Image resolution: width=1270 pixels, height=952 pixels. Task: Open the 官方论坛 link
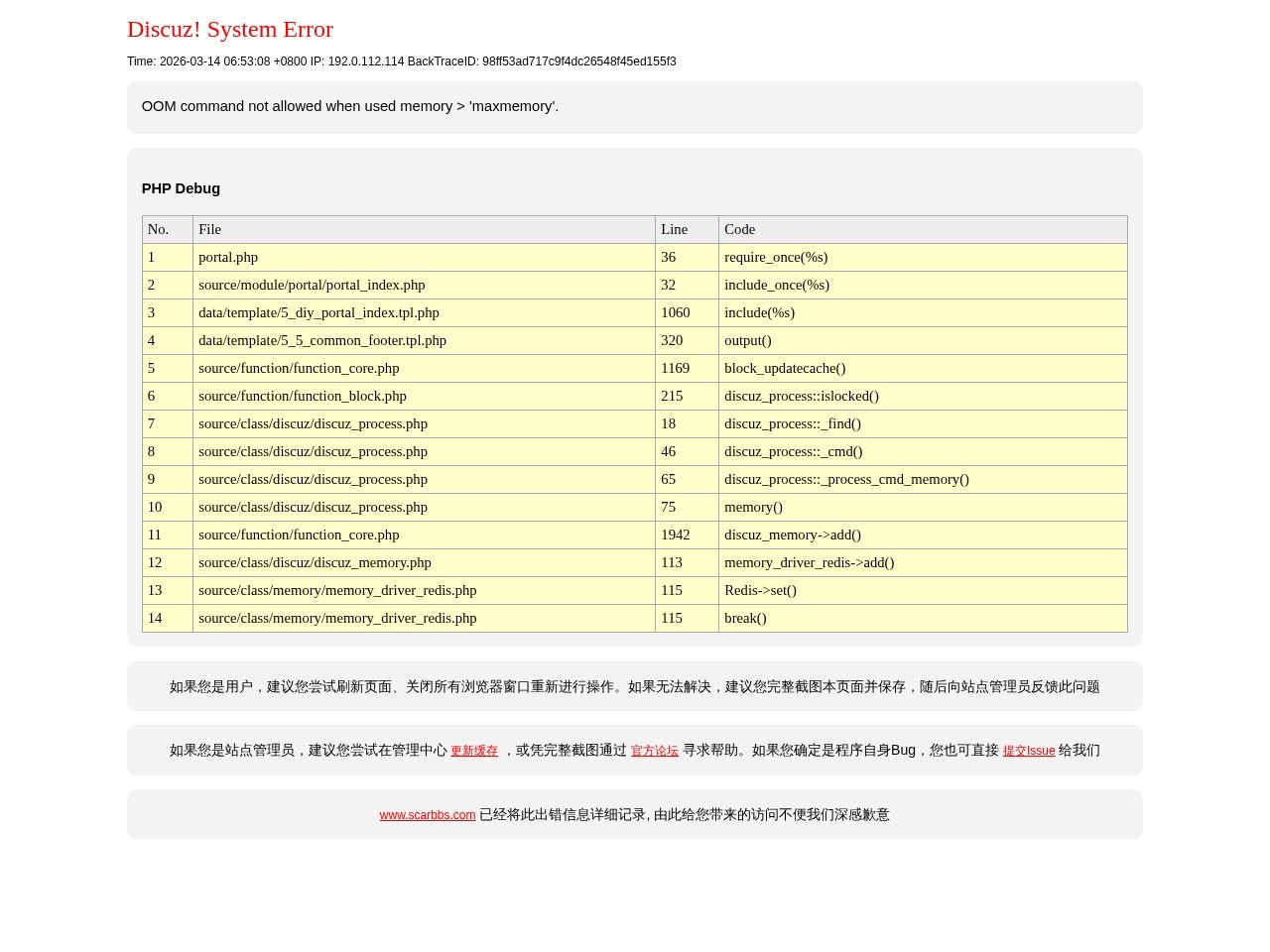(x=654, y=751)
